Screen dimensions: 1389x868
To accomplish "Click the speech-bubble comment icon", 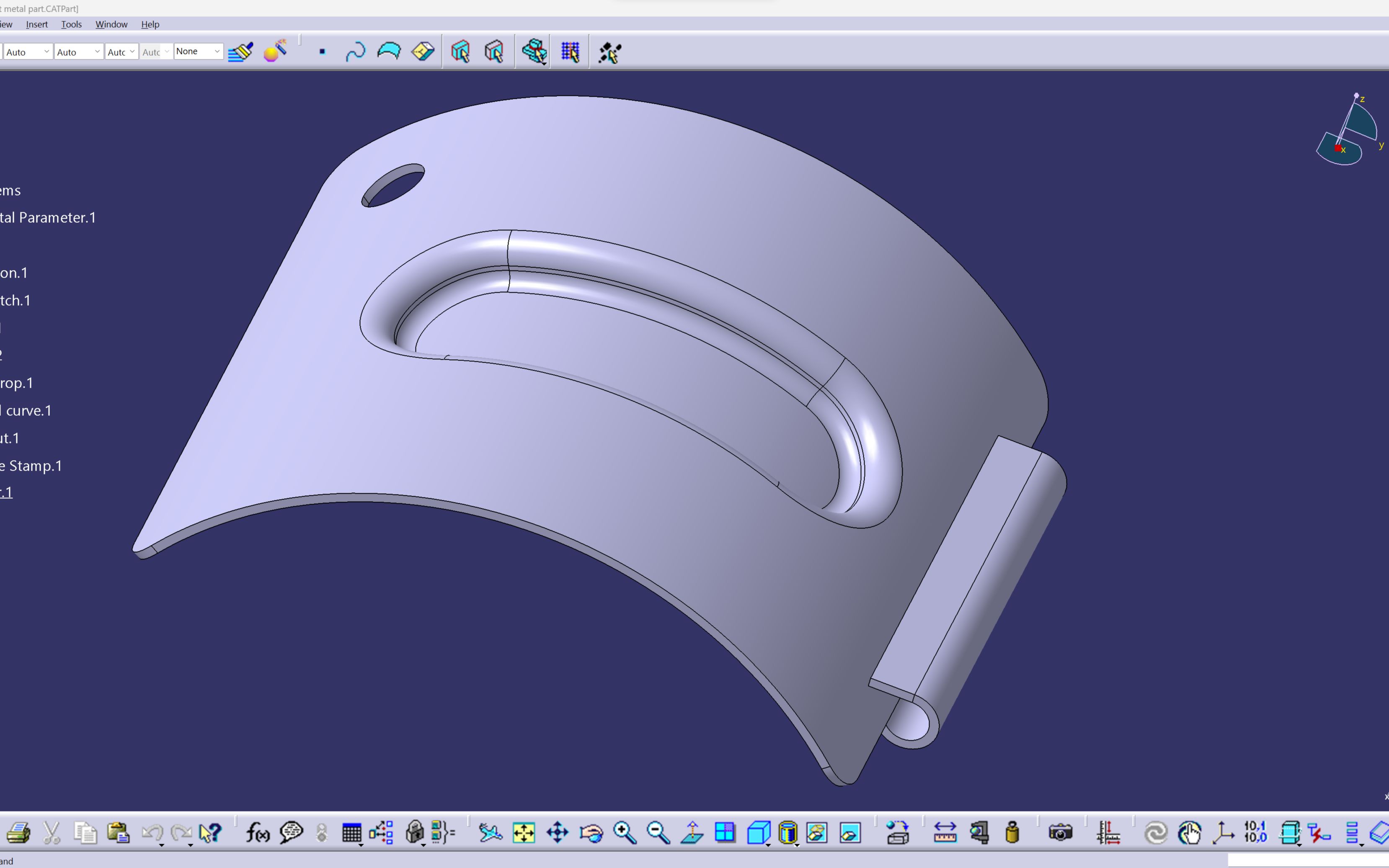I will pyautogui.click(x=291, y=832).
